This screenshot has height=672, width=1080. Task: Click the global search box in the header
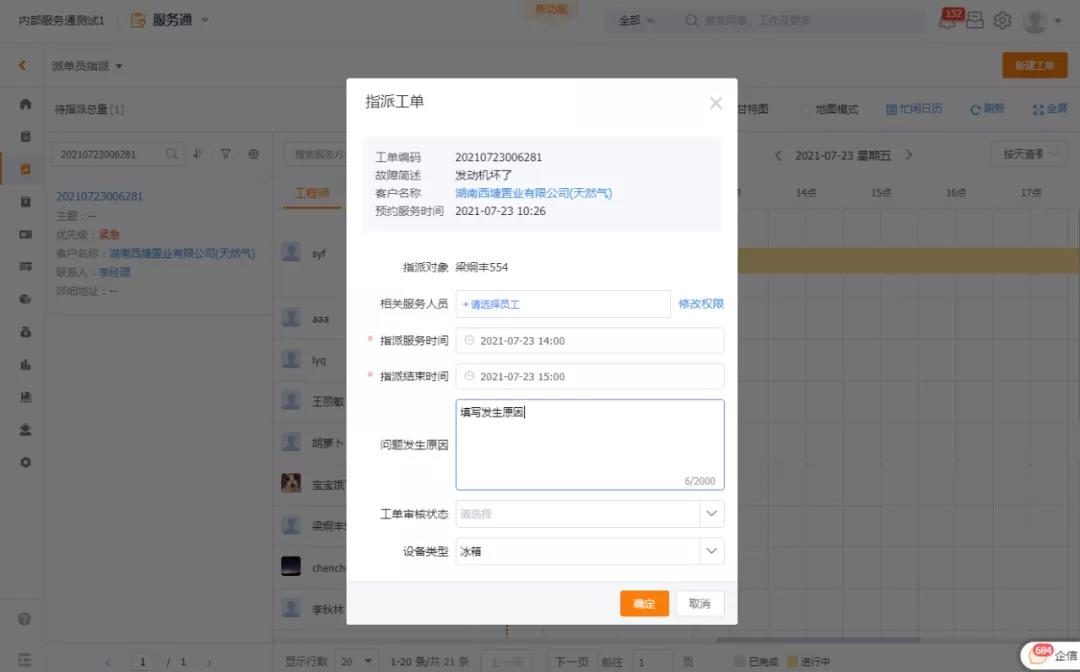pyautogui.click(x=802, y=21)
